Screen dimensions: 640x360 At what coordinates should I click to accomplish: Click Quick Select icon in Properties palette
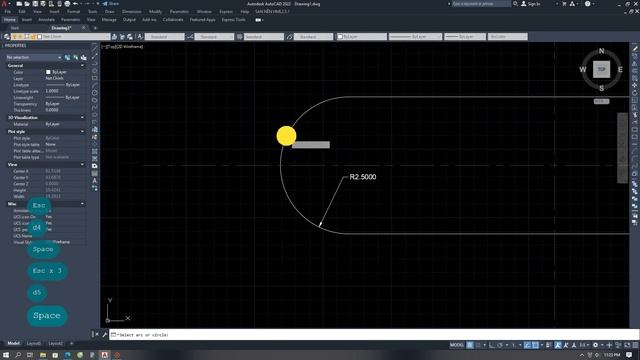83,58
